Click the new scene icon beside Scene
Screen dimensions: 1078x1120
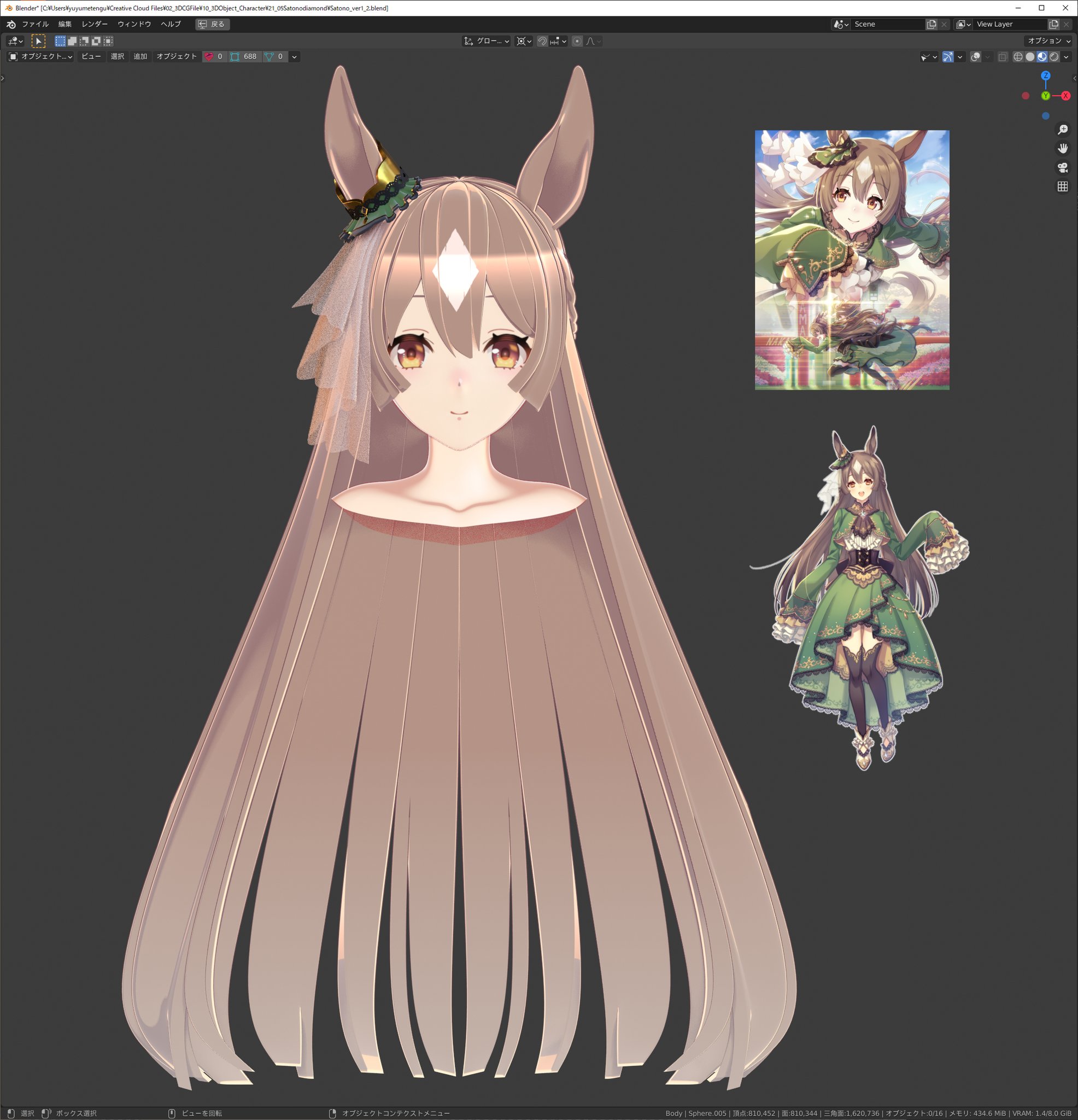pyautogui.click(x=931, y=24)
